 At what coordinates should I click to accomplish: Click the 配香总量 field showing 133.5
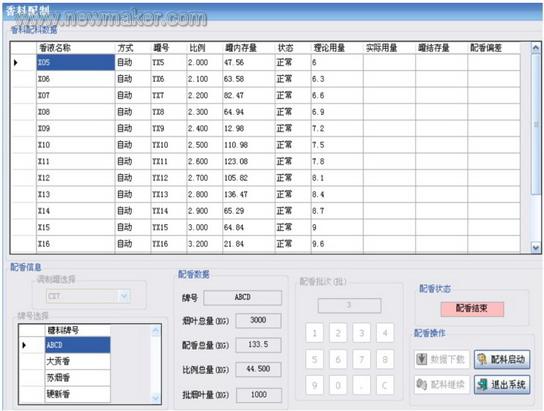coord(258,345)
